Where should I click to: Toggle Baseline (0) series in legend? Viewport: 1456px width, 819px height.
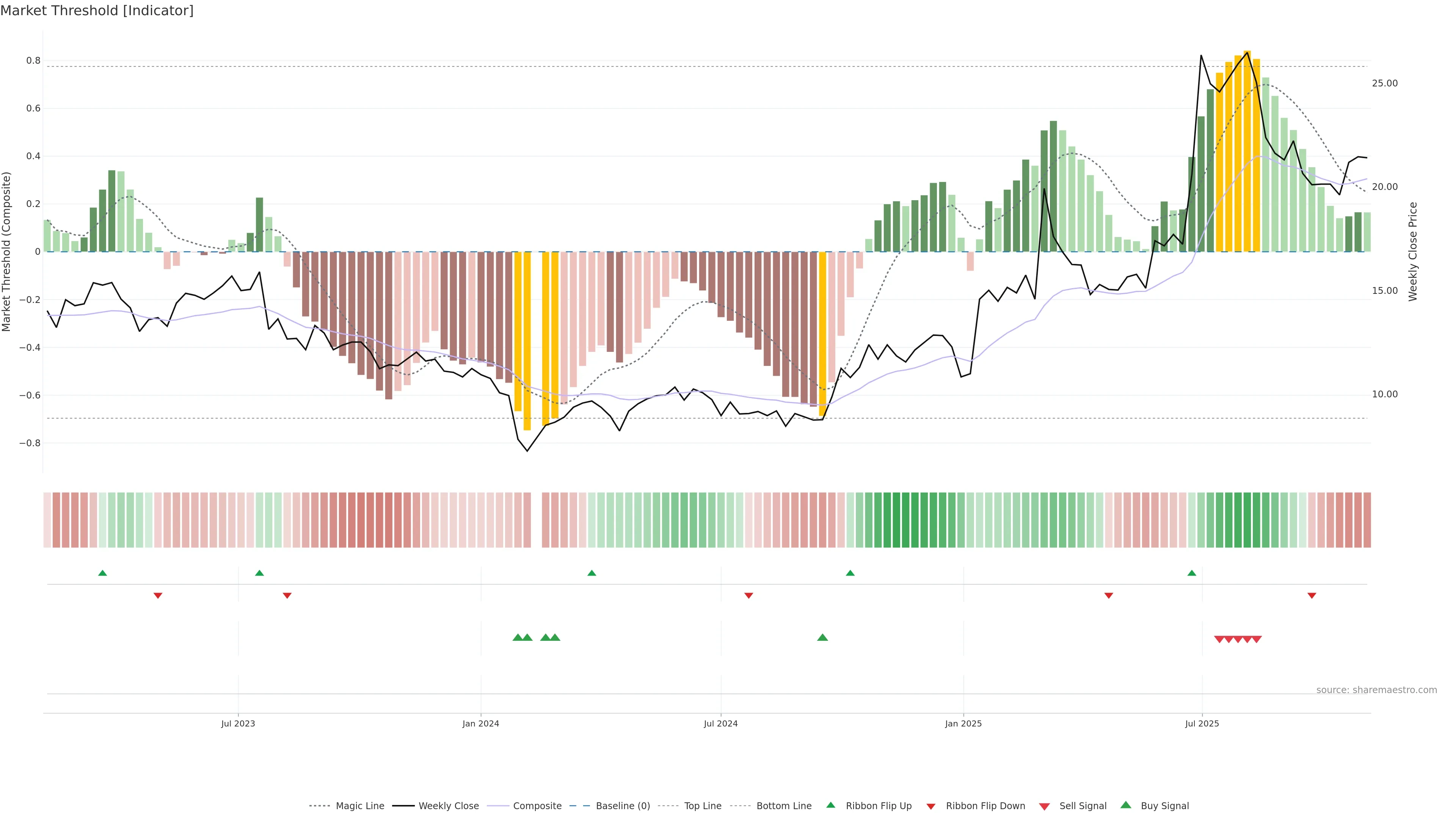[x=622, y=806]
